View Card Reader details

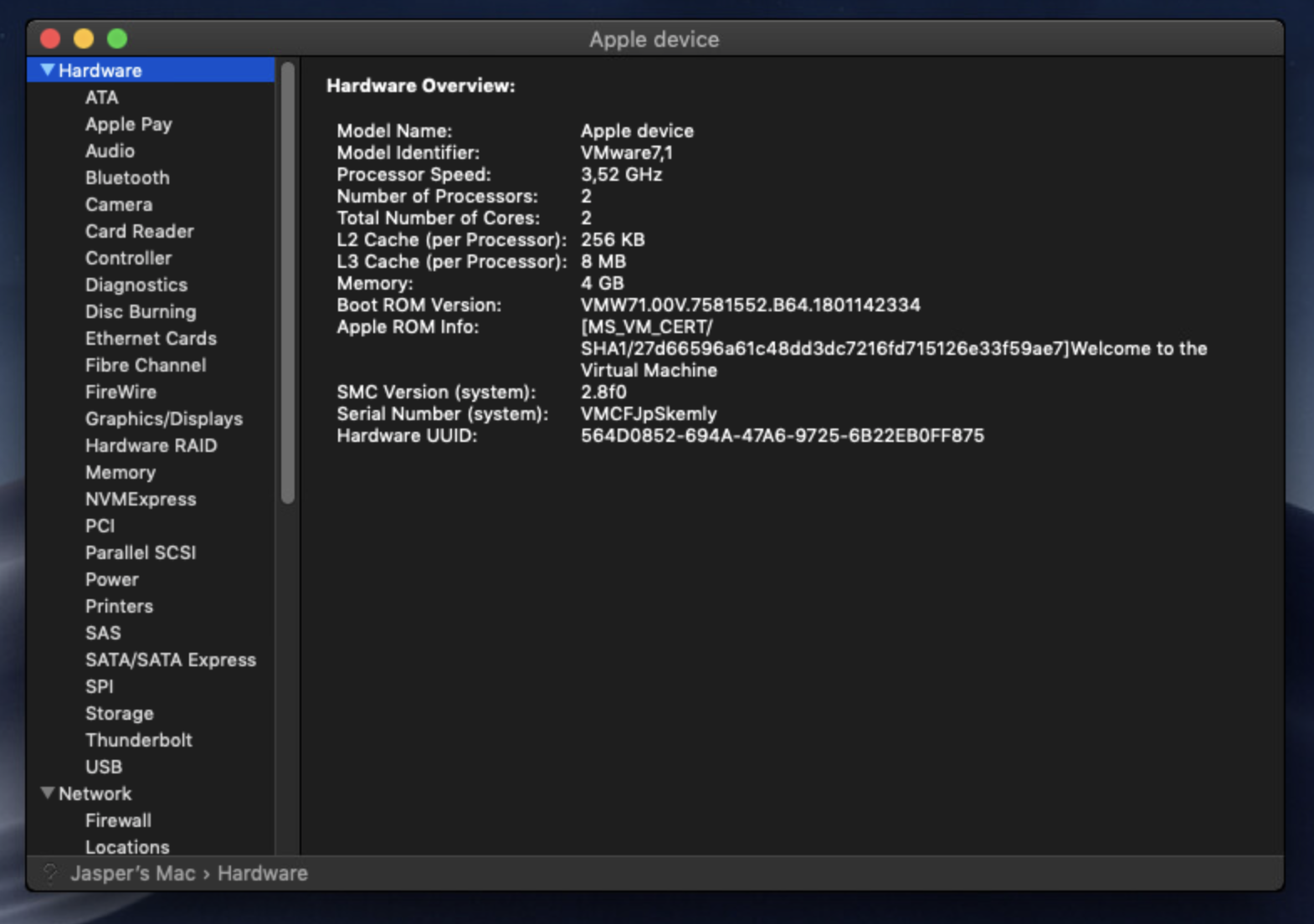[139, 231]
